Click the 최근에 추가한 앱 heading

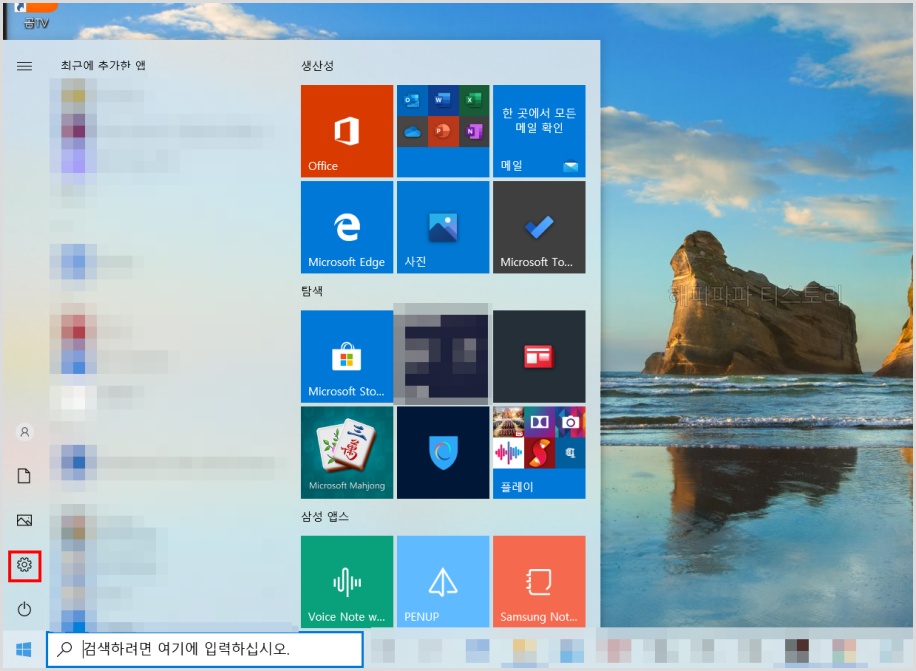coord(103,65)
